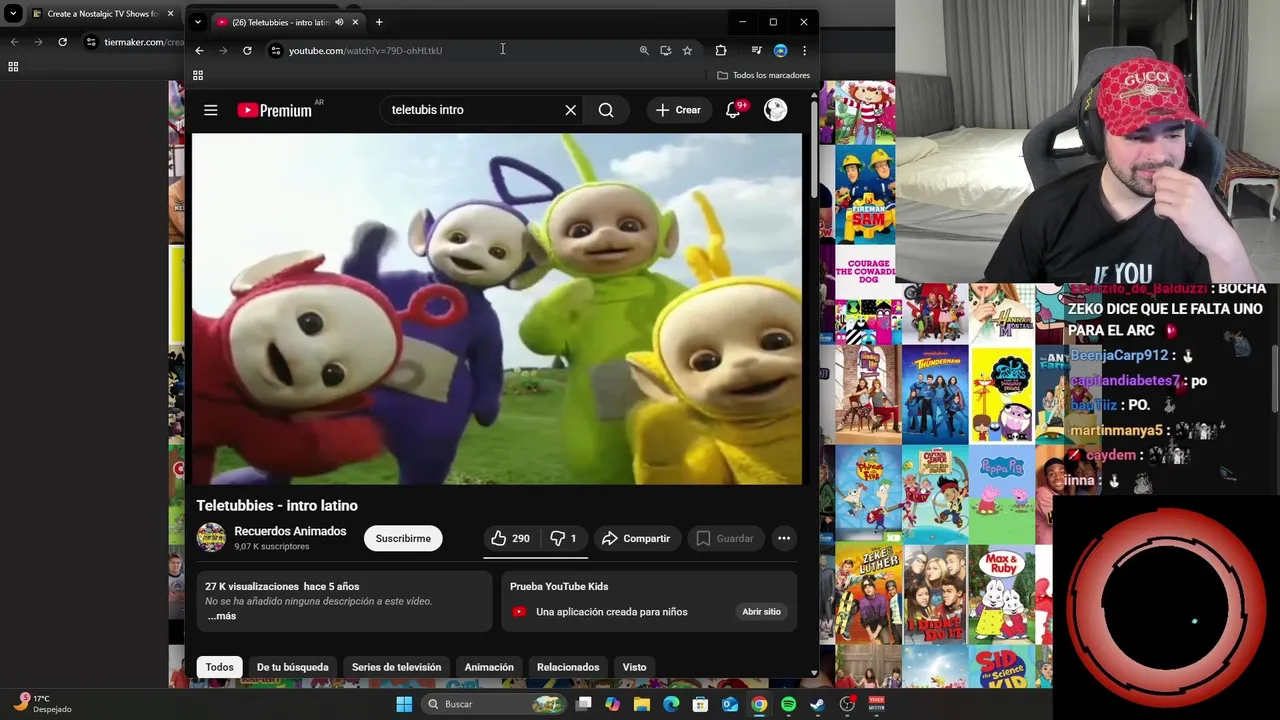1280x720 pixels.
Task: Pick the Peppa Pig show thumbnail
Action: click(1003, 494)
